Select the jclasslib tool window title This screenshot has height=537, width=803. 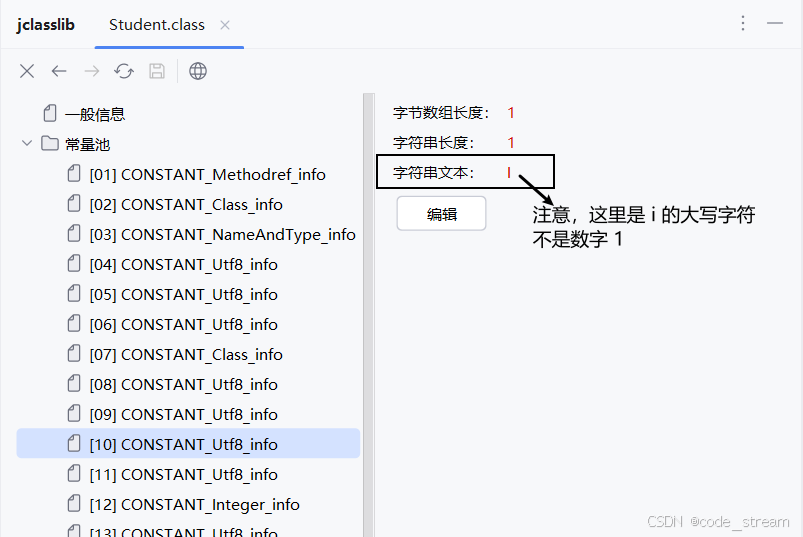(46, 25)
